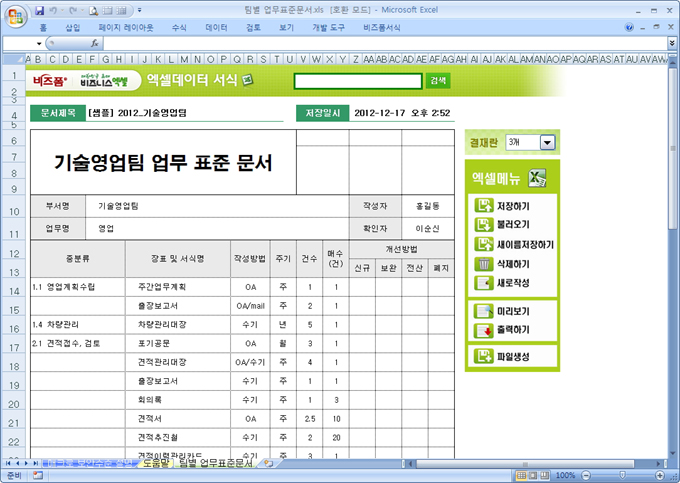Open the 수식 ribbon tab
The height and width of the screenshot is (483, 680).
179,28
